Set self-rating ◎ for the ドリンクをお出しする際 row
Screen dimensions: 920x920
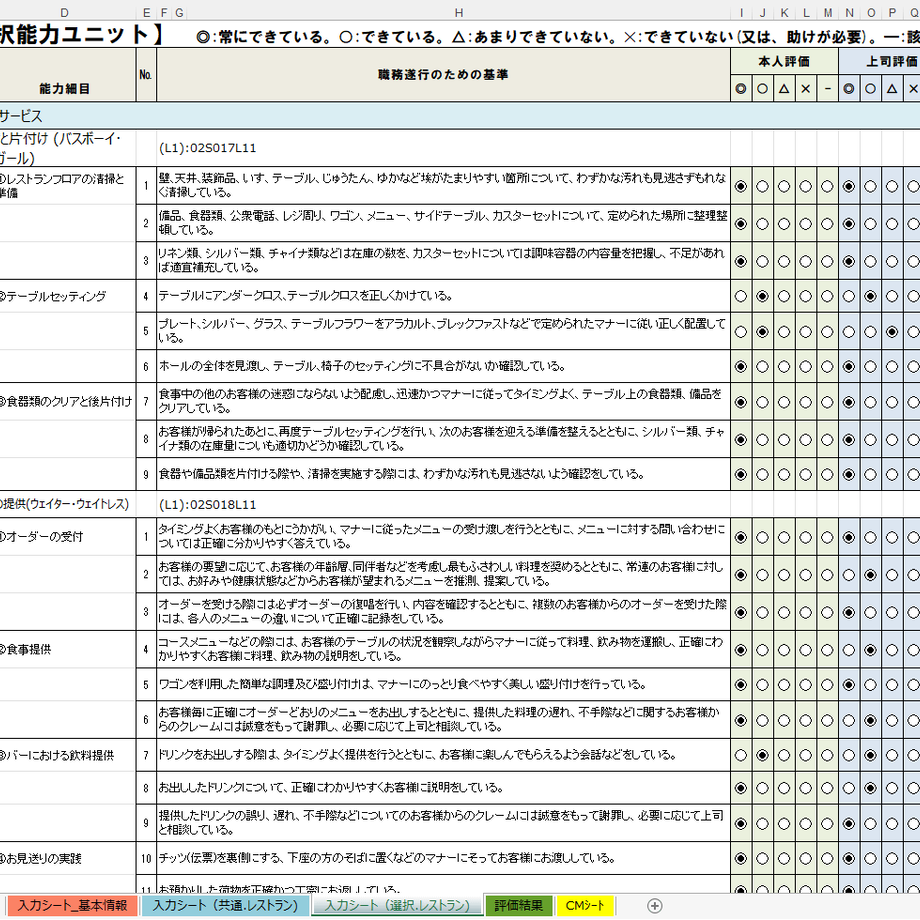(x=740, y=756)
